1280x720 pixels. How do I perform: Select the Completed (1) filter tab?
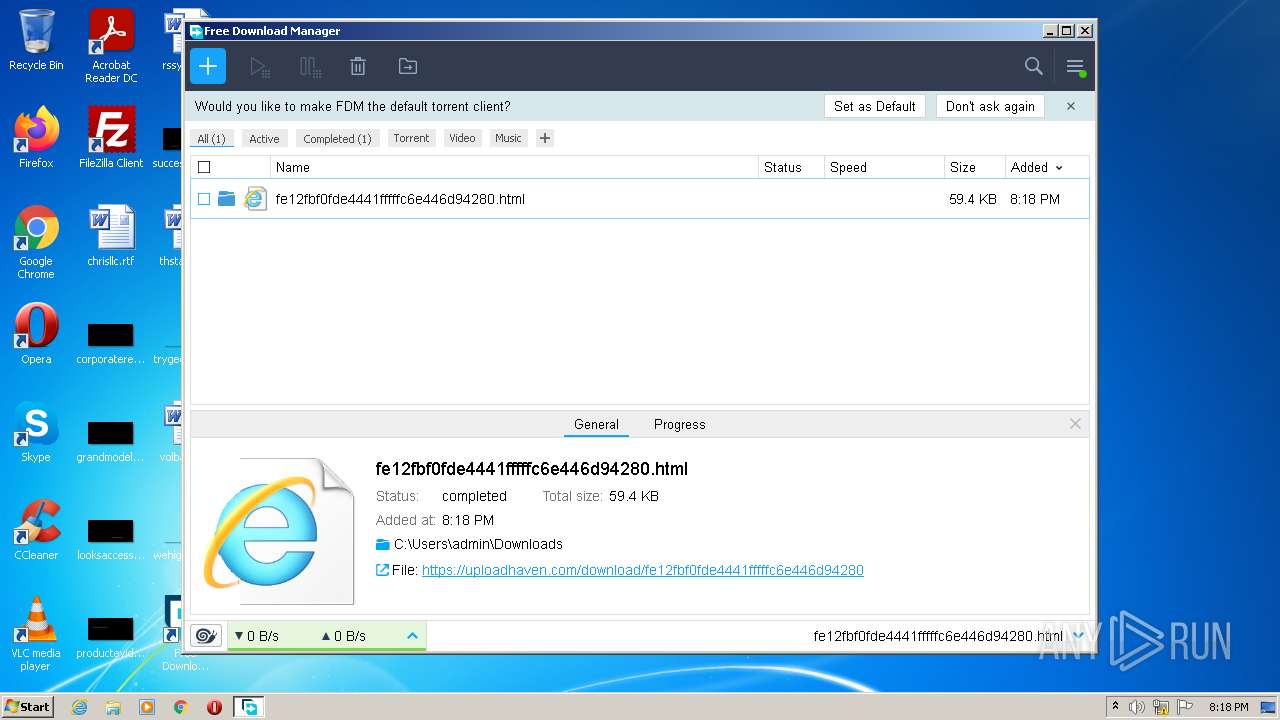[x=337, y=139]
